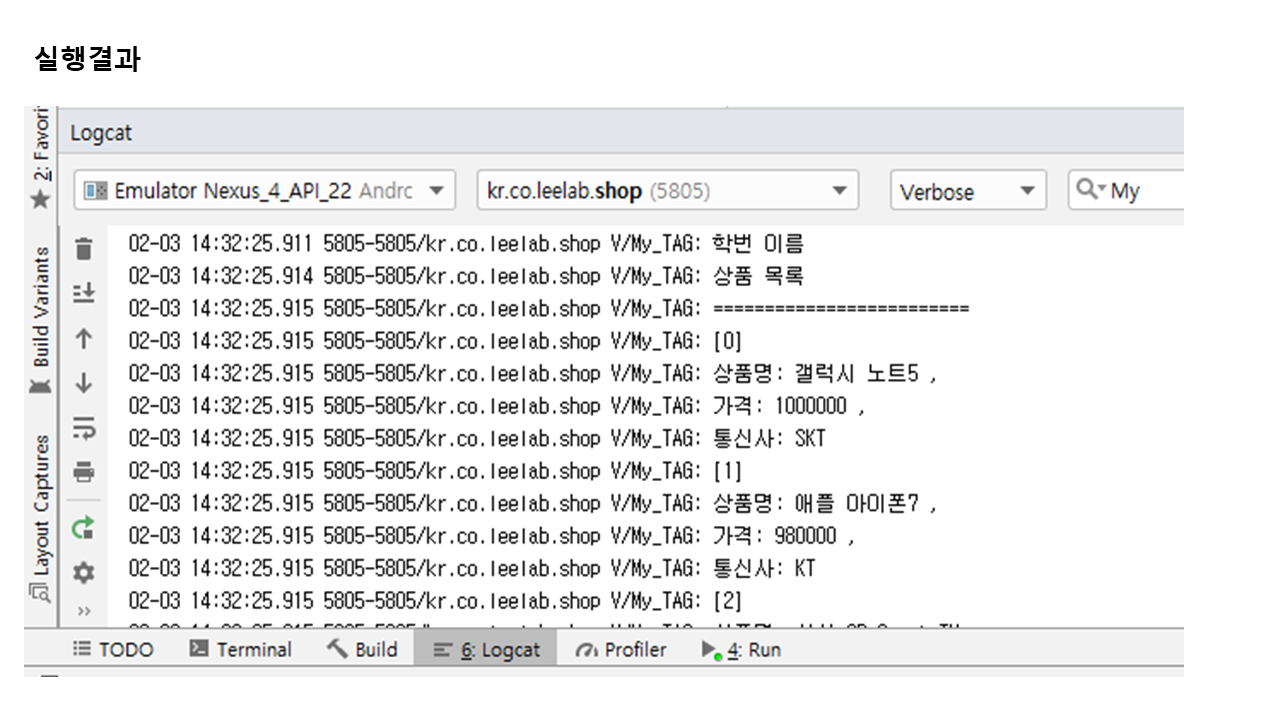The image size is (1280, 720).
Task: Open the Terminal tab
Action: click(241, 650)
